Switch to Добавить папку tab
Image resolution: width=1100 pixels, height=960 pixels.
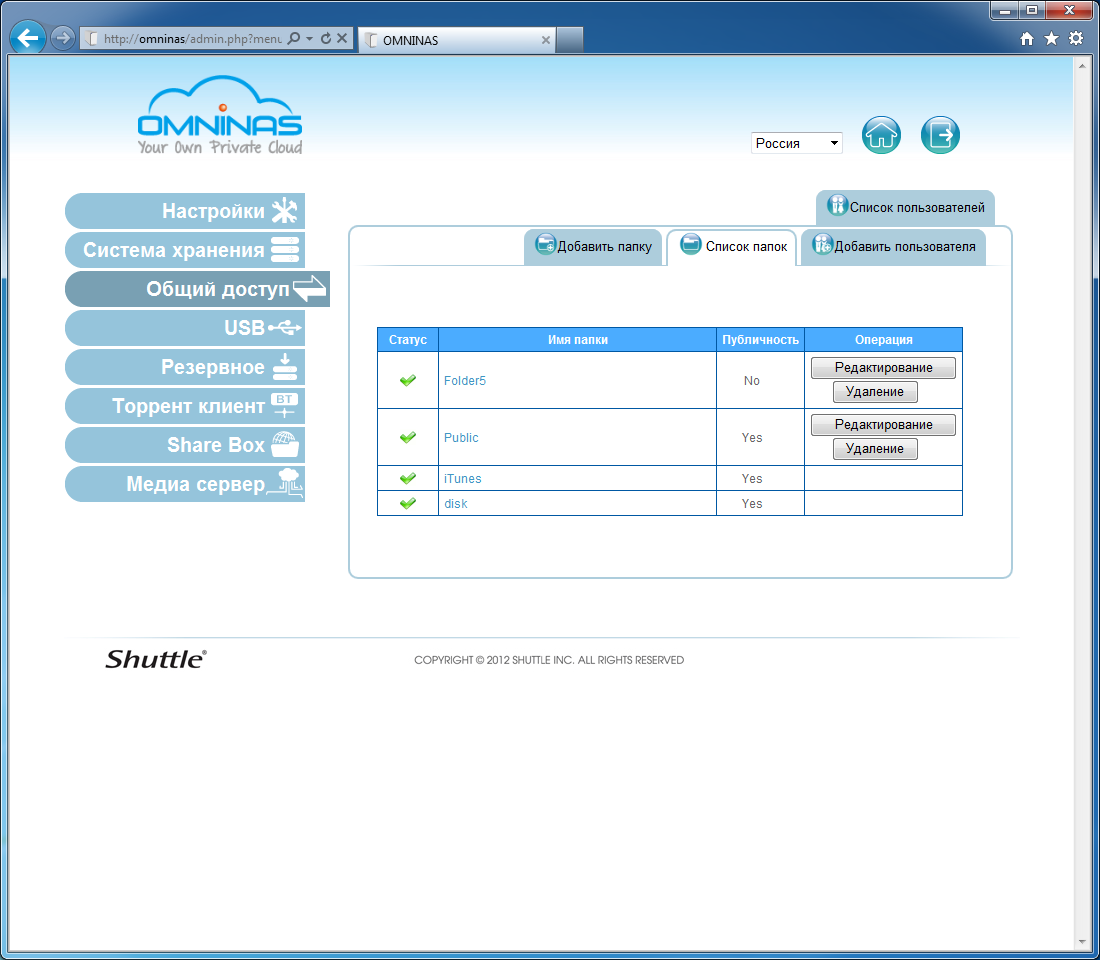coord(593,247)
